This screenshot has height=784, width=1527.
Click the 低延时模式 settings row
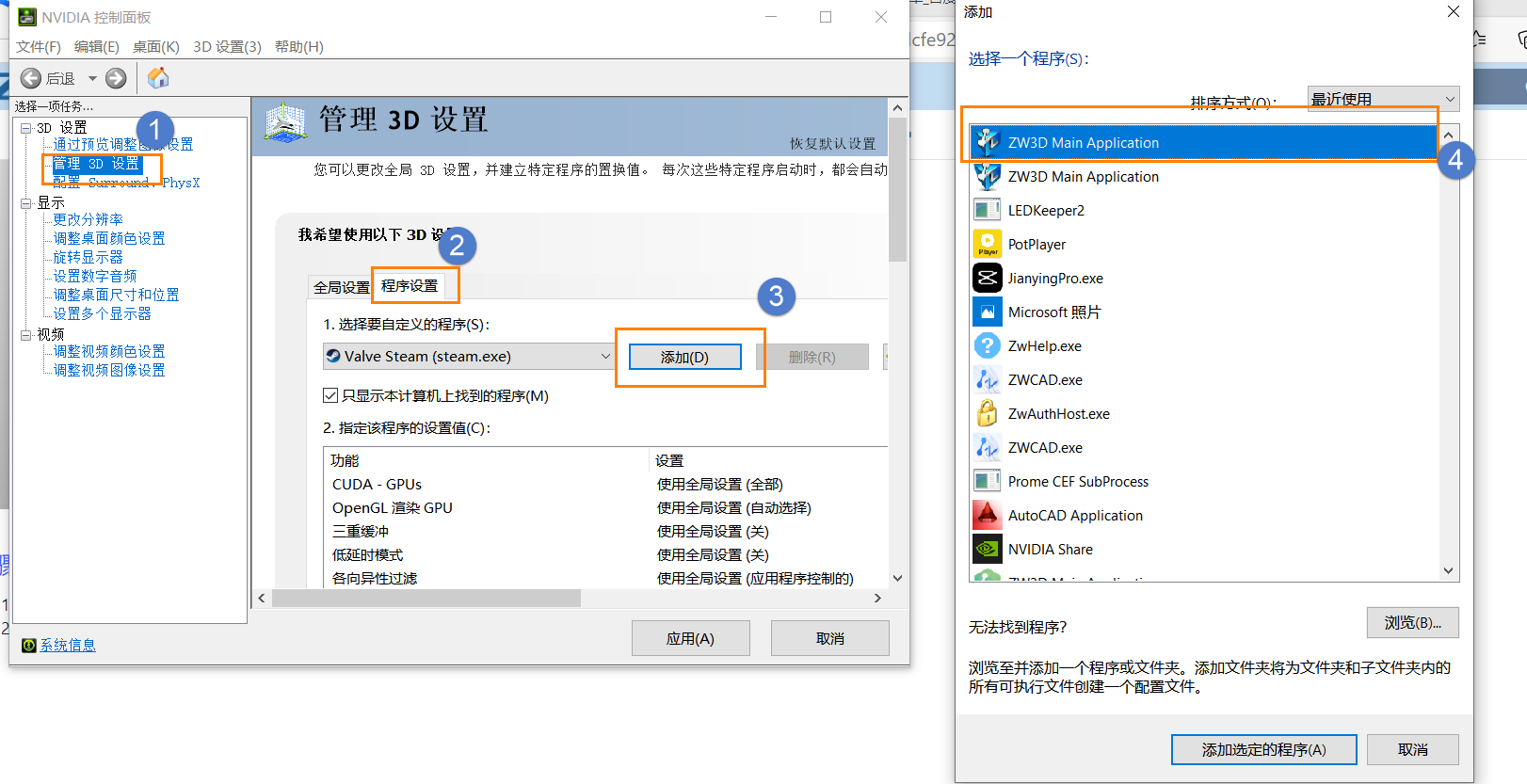pyautogui.click(x=607, y=554)
